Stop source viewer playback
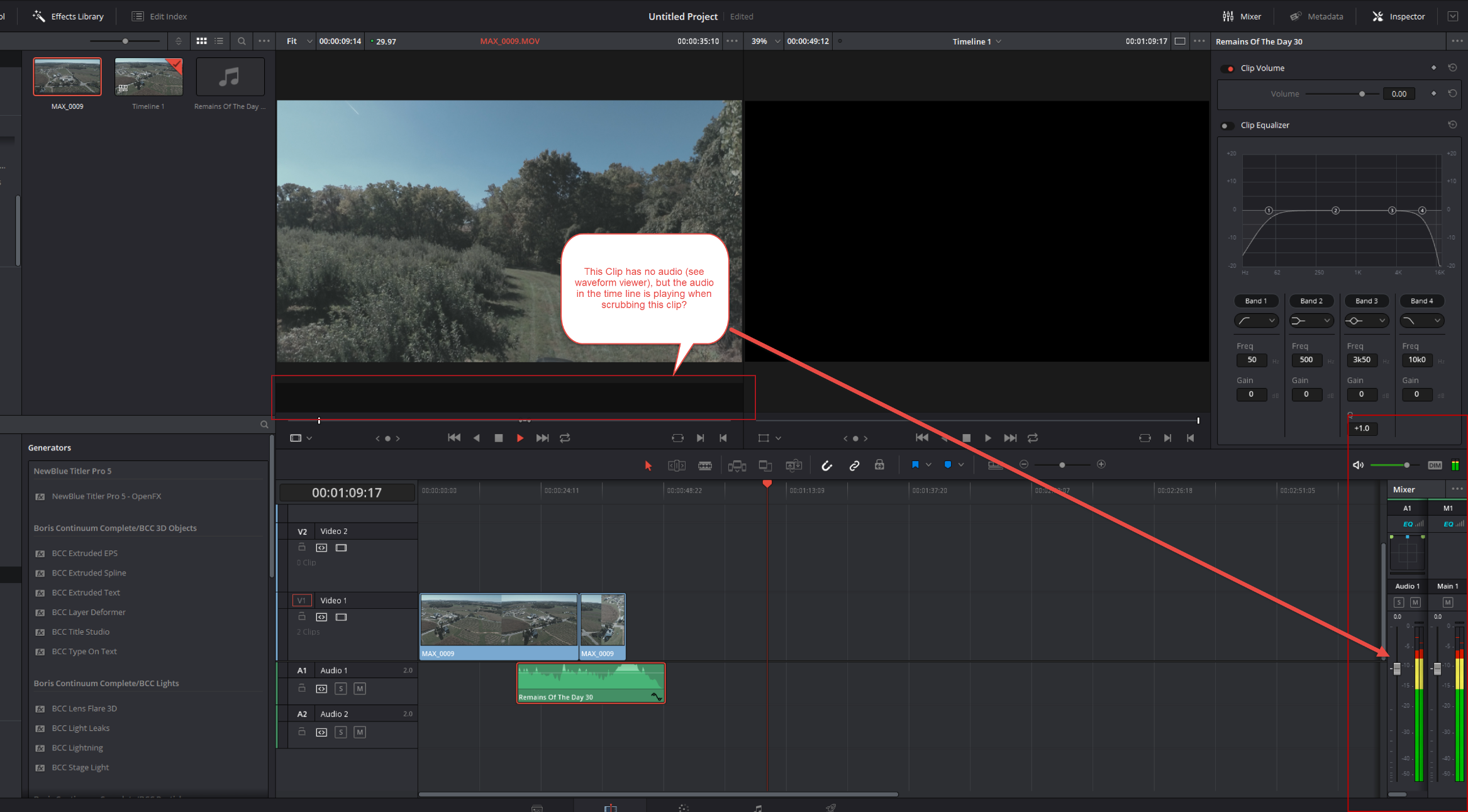 click(499, 438)
